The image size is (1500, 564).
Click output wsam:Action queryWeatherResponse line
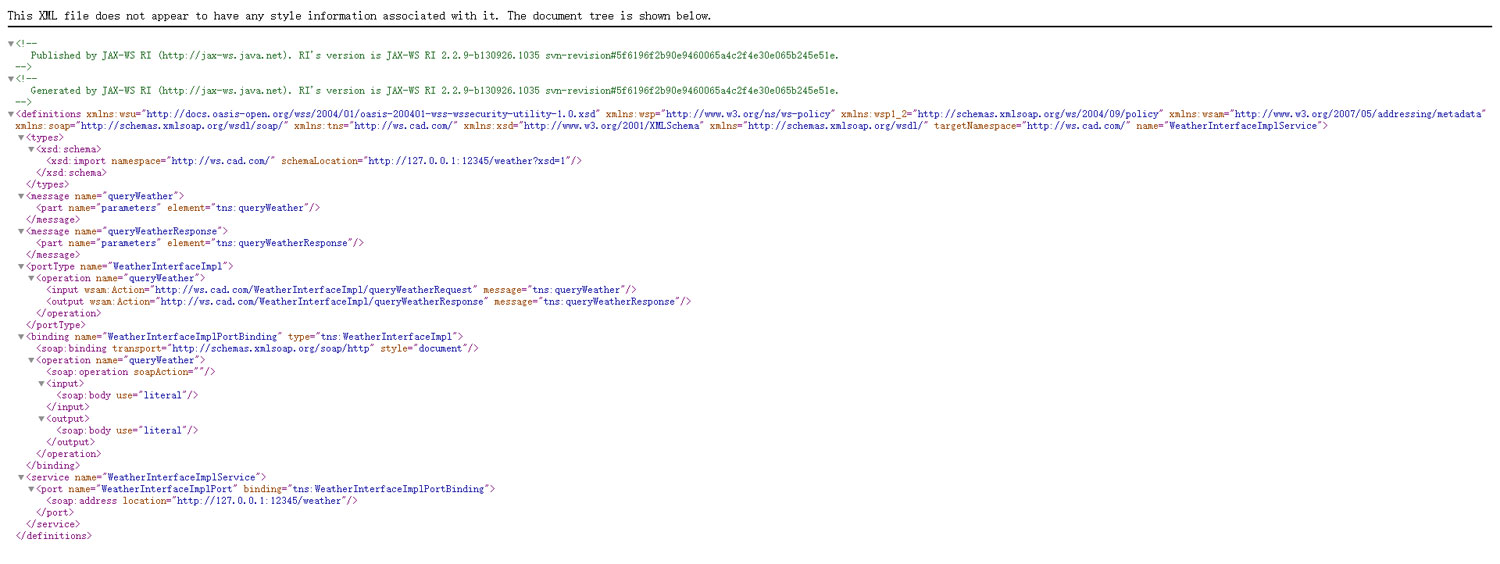(x=368, y=301)
